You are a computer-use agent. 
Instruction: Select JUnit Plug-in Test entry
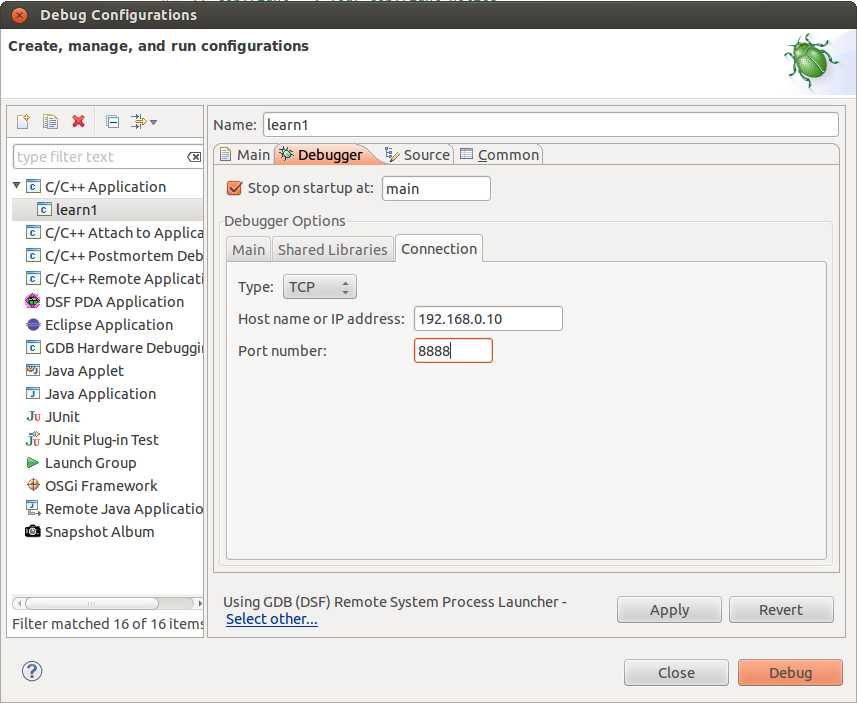coord(102,440)
